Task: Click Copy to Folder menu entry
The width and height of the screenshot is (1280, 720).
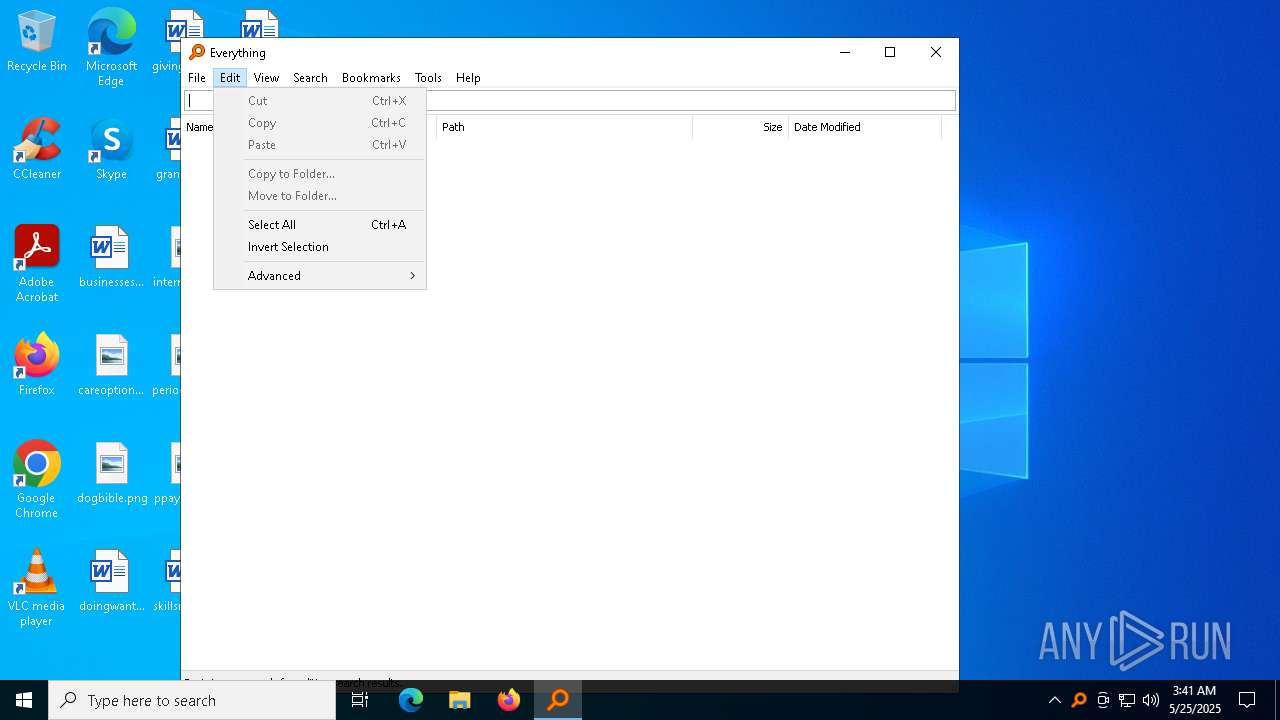Action: [320, 174]
